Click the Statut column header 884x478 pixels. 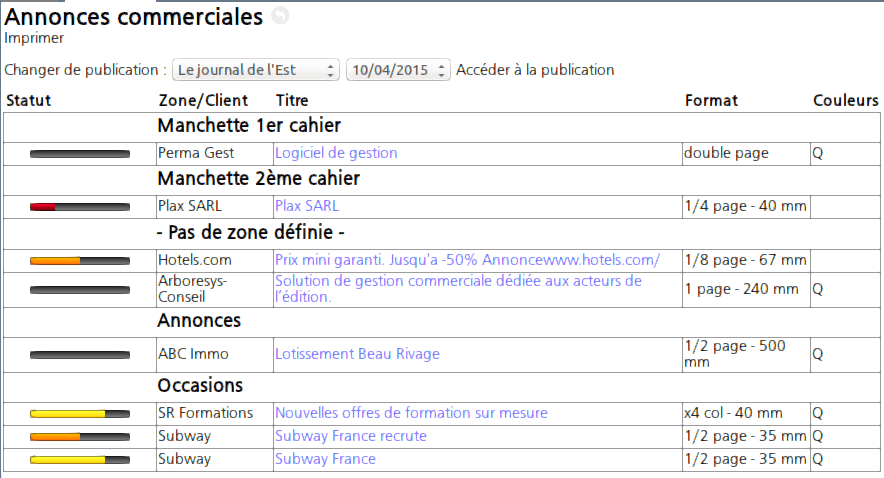tap(28, 100)
